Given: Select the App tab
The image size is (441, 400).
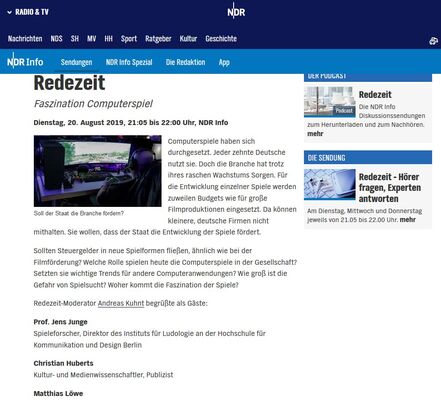Looking at the screenshot, I should point(224,62).
